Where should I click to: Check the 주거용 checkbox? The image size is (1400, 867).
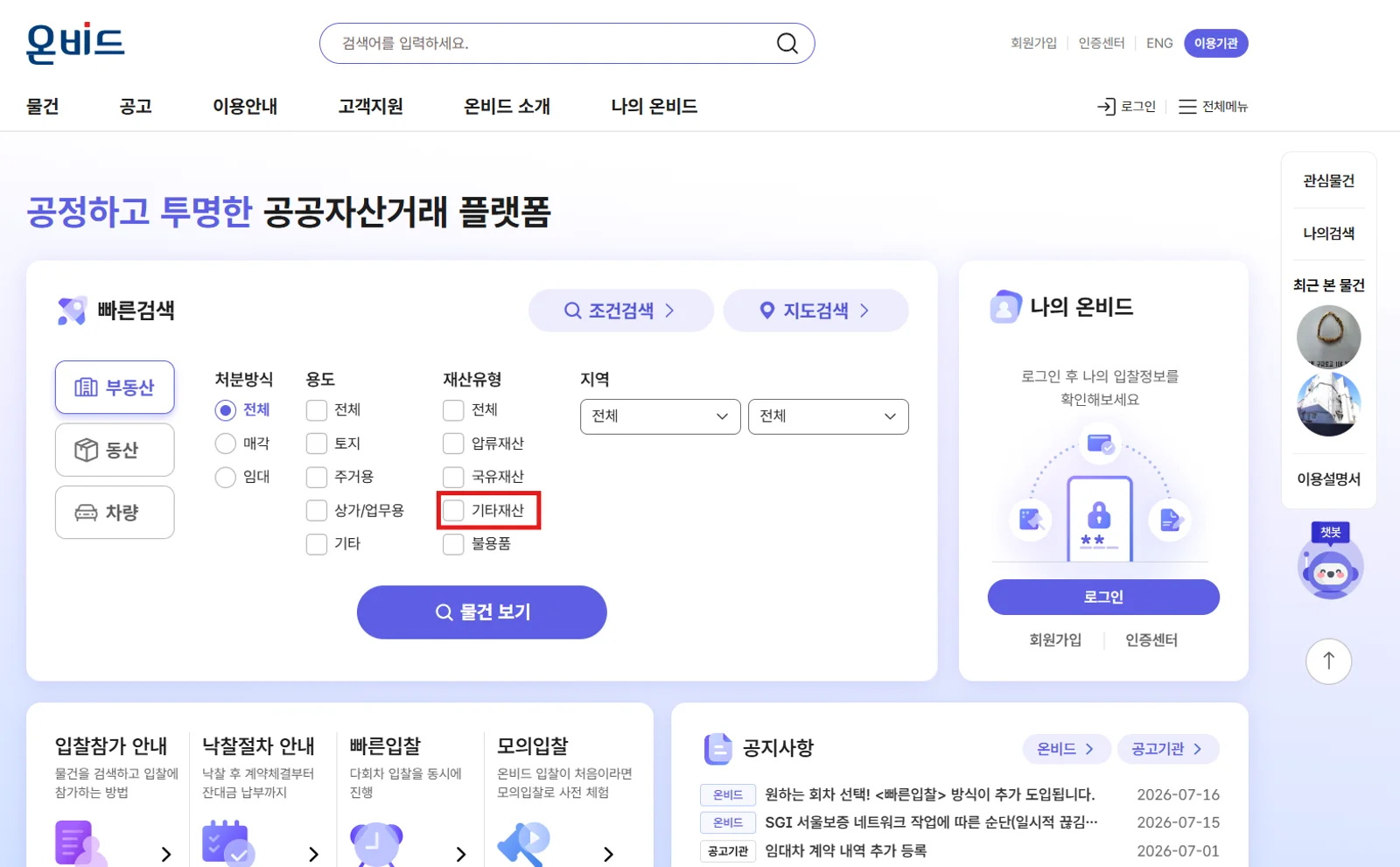click(x=317, y=477)
